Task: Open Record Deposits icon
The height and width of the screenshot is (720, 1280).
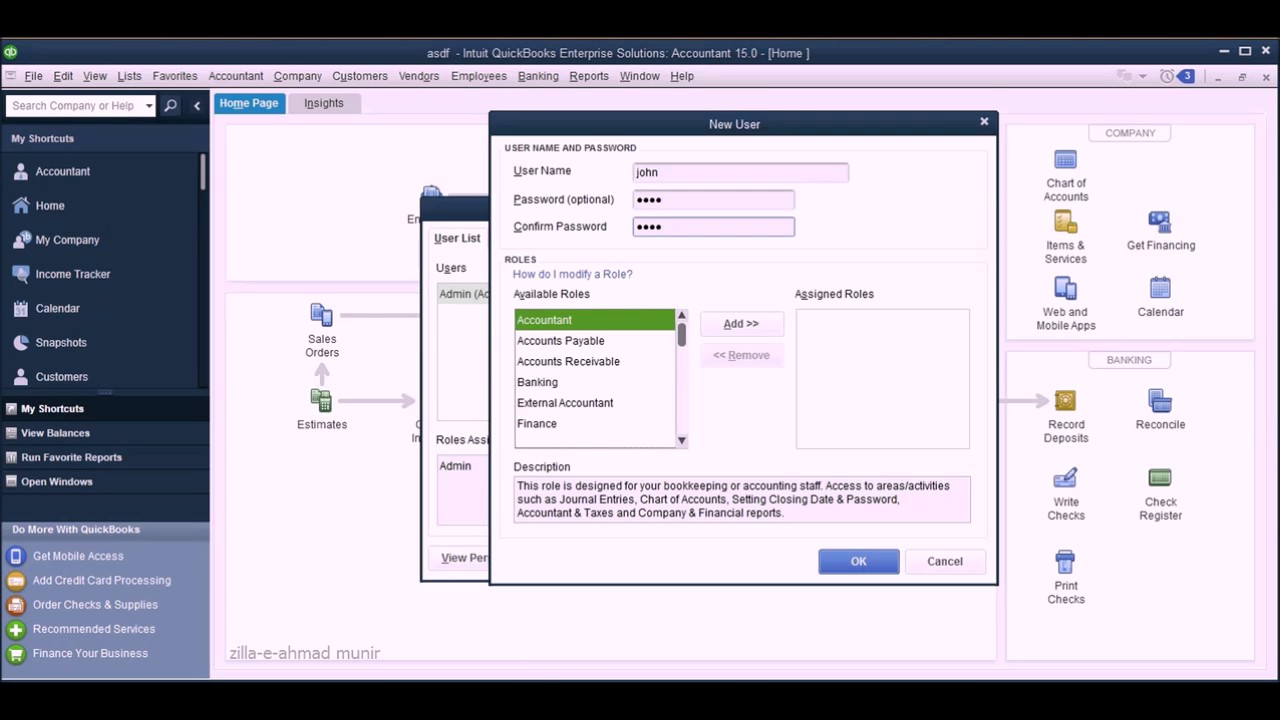Action: pos(1065,401)
